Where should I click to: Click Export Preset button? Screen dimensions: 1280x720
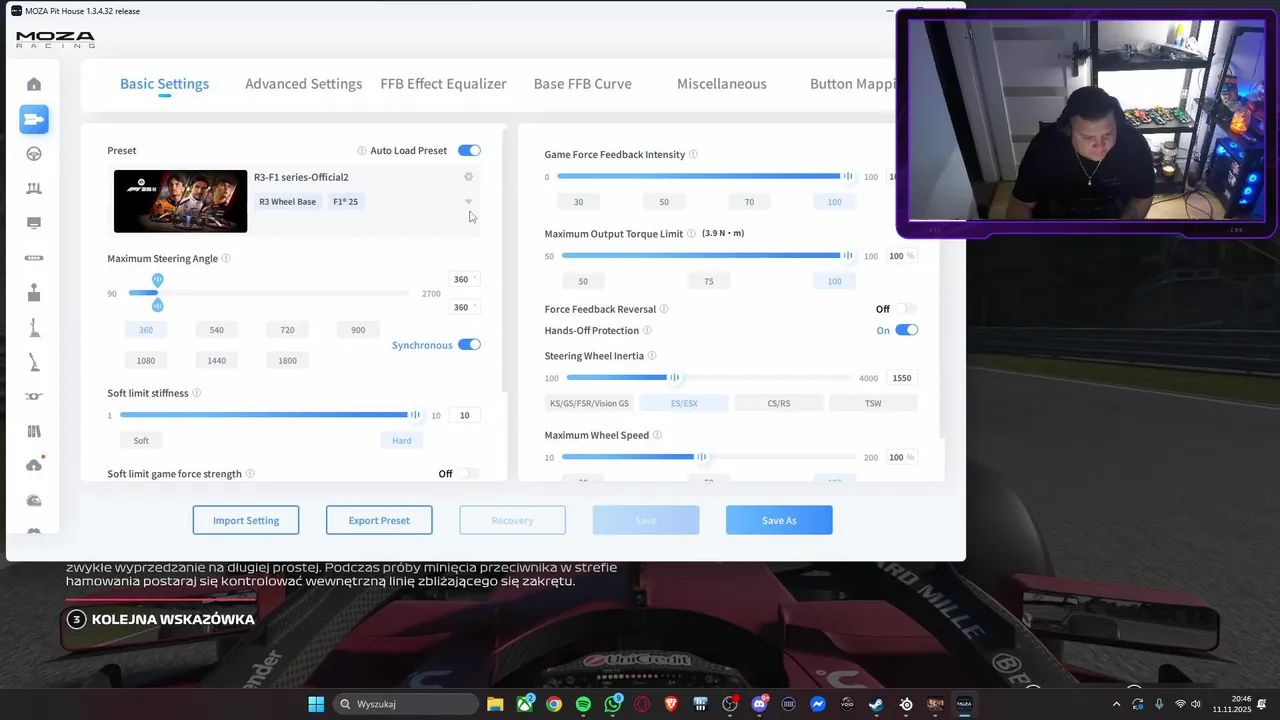coord(379,520)
